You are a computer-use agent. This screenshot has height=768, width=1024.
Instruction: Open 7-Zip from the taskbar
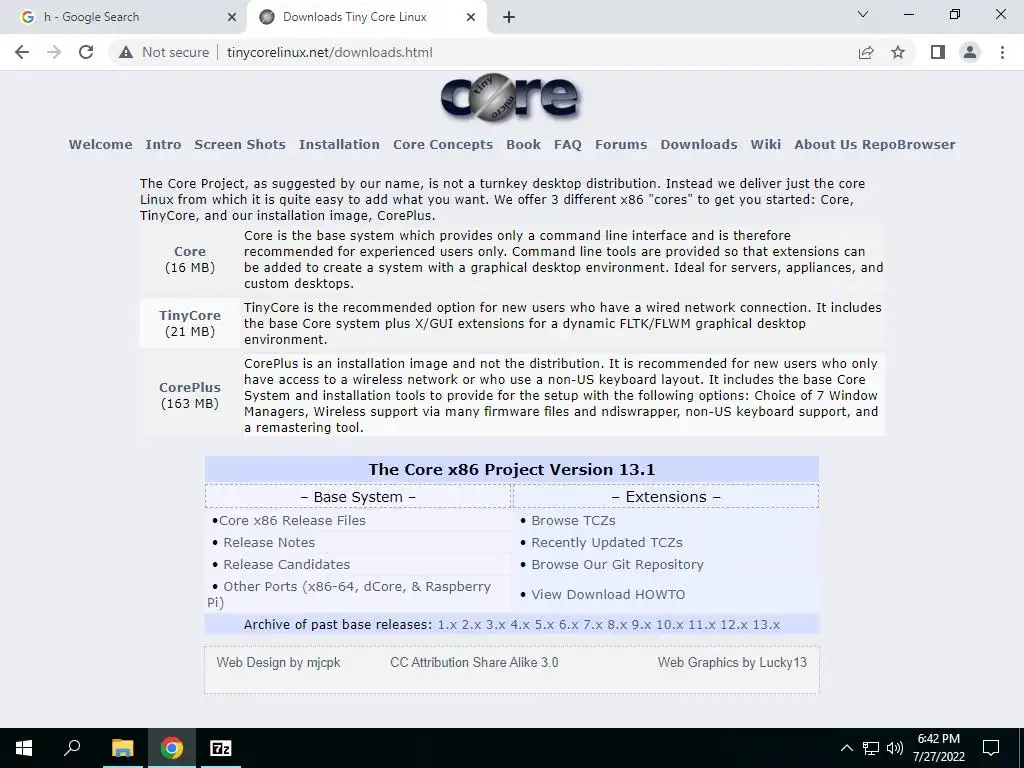click(x=221, y=748)
